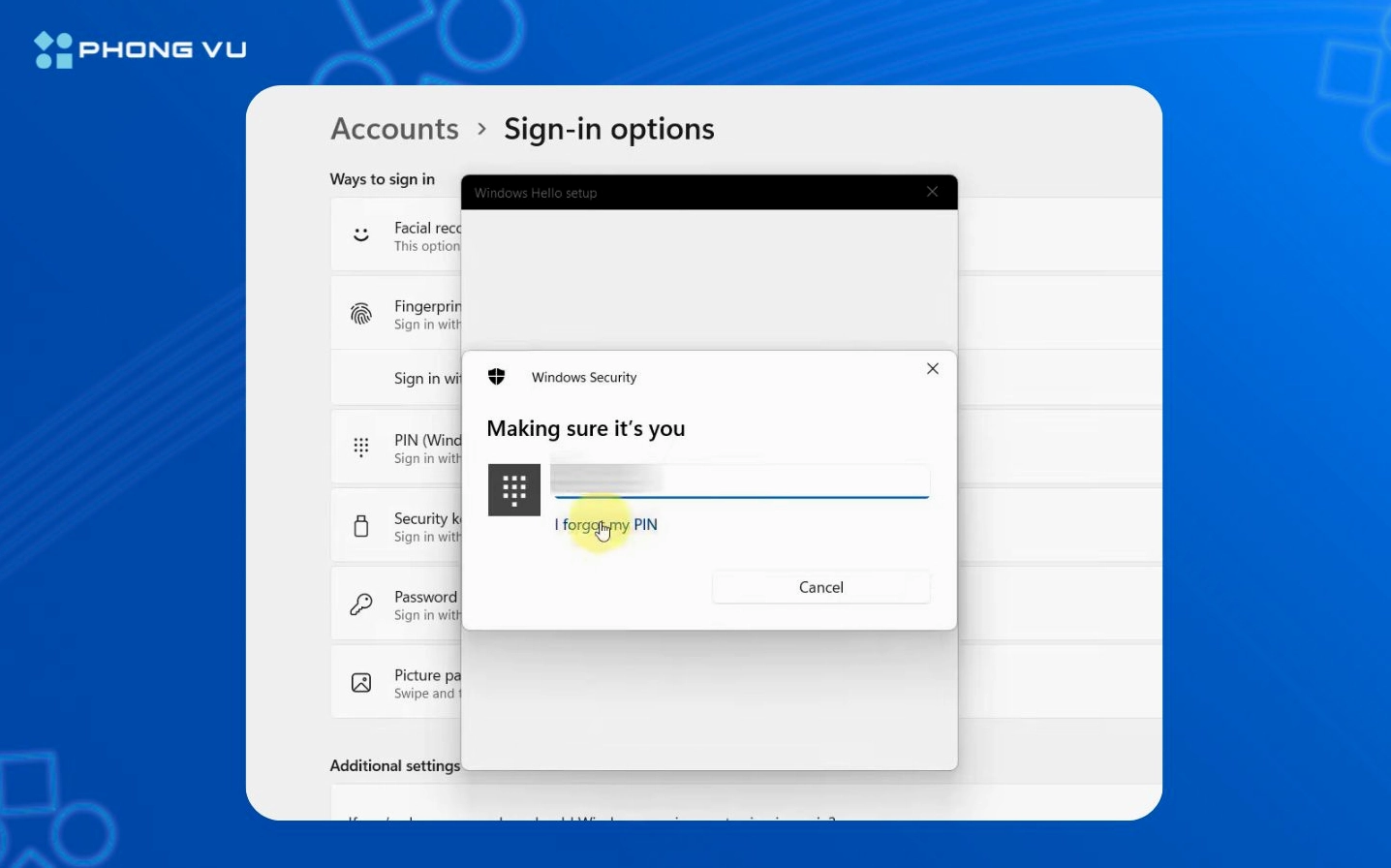Close the Windows Hello setup window
Image resolution: width=1391 pixels, height=868 pixels.
coord(933,192)
